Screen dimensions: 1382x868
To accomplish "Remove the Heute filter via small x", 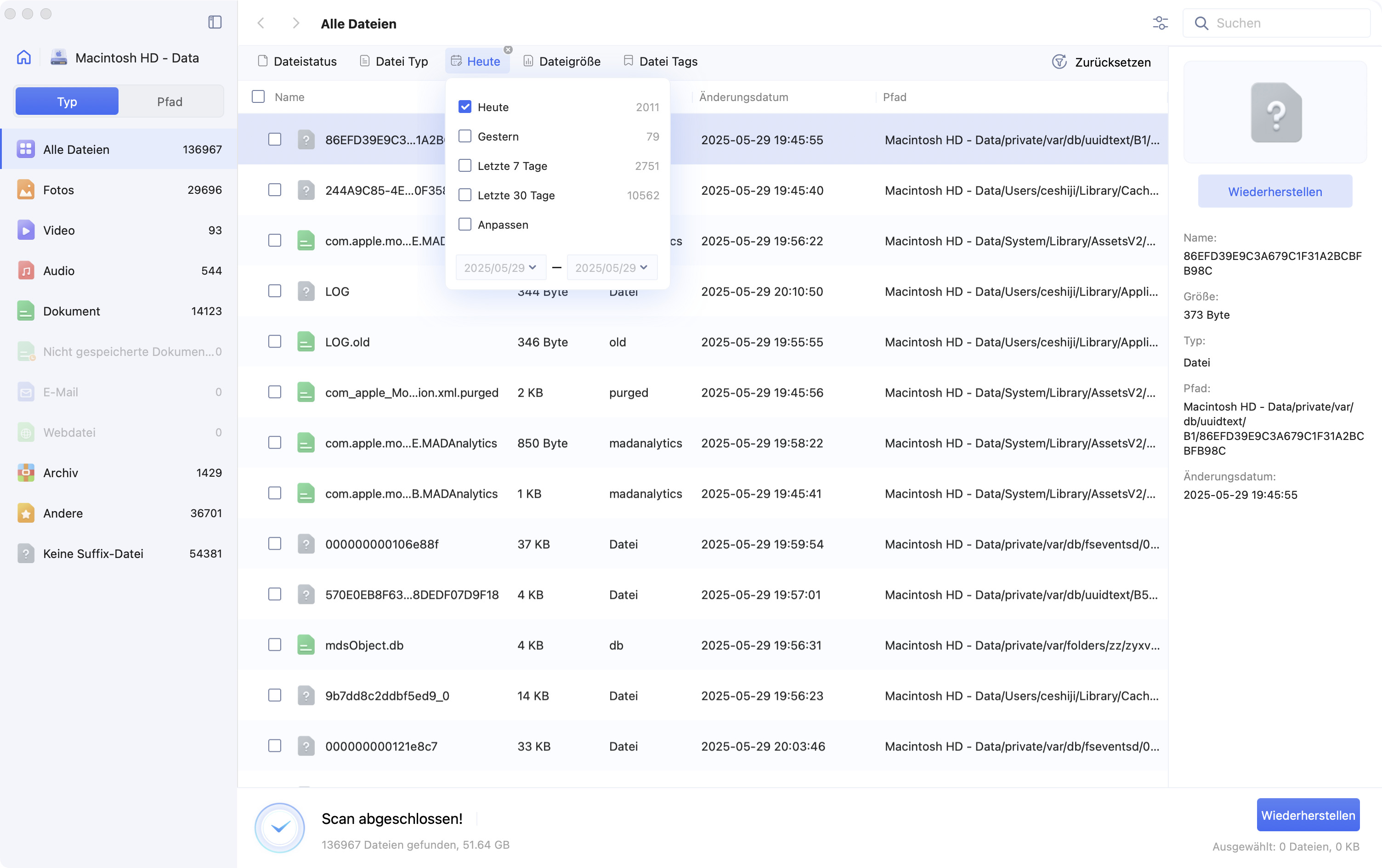I will click(508, 50).
